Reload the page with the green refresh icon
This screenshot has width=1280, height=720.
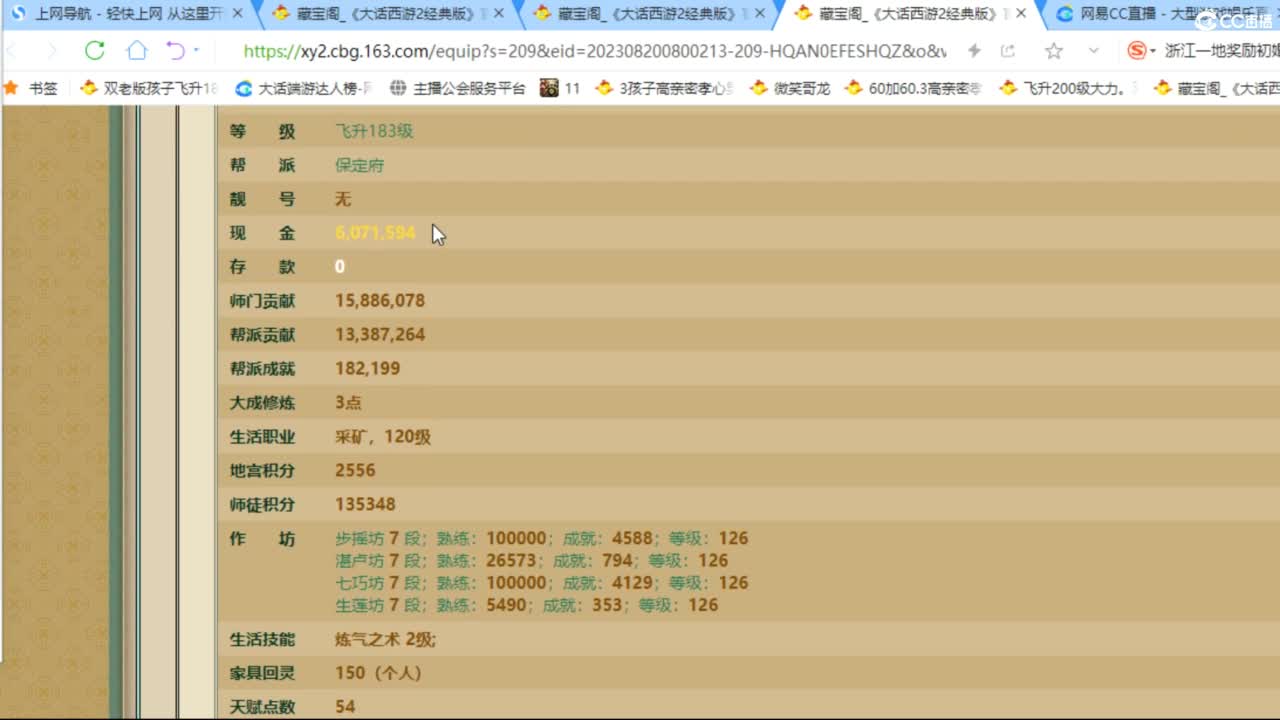94,51
